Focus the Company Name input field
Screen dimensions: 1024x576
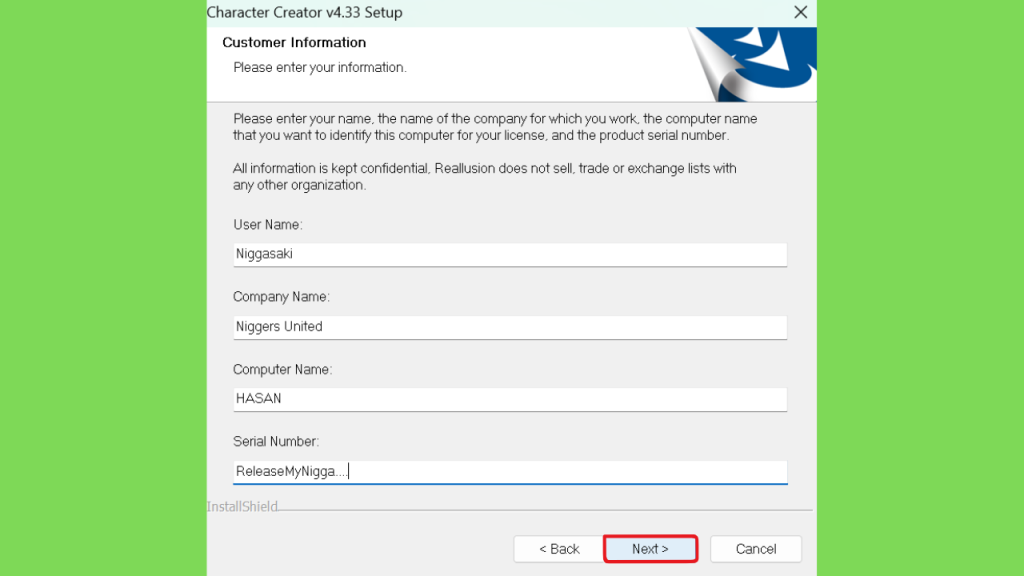(x=510, y=327)
